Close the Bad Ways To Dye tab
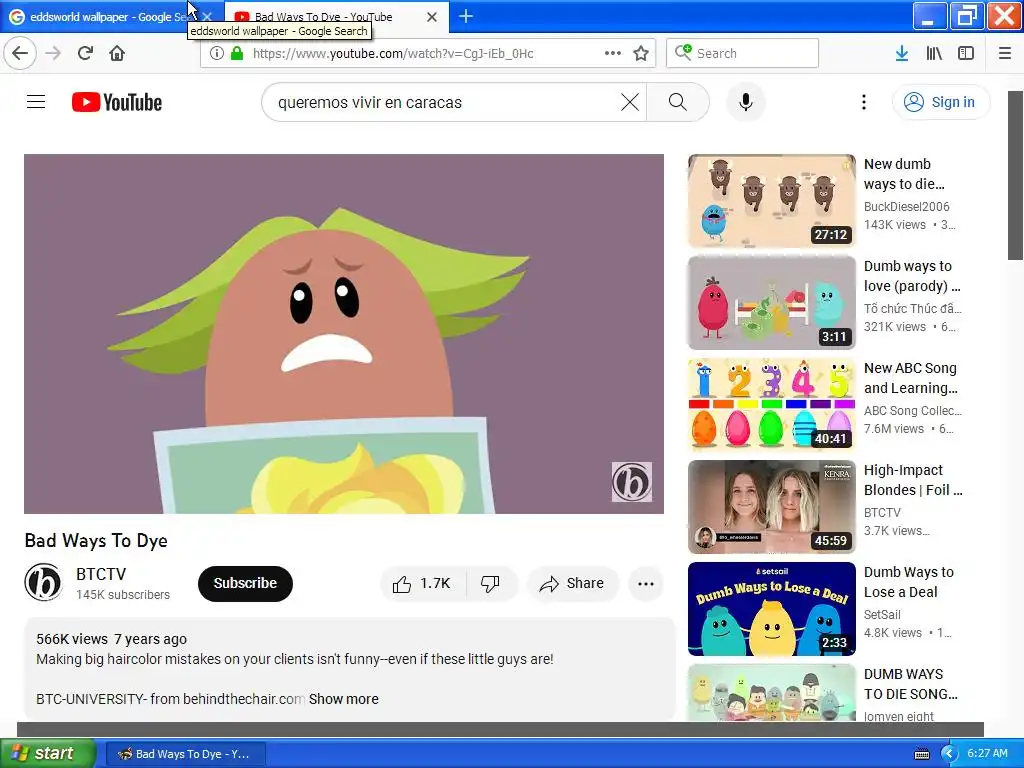 432,17
